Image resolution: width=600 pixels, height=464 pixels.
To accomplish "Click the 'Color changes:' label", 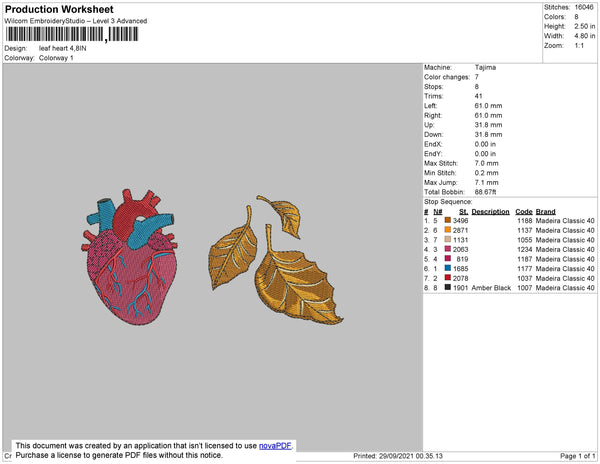I will [447, 77].
